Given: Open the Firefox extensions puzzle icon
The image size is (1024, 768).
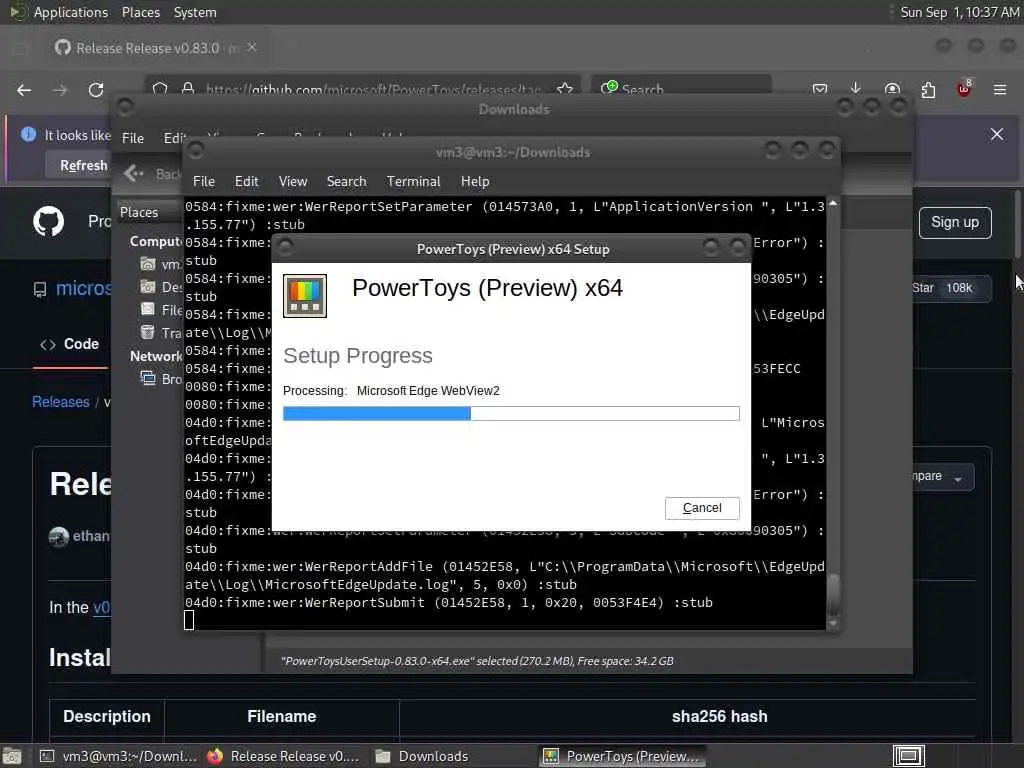Looking at the screenshot, I should pos(928,89).
